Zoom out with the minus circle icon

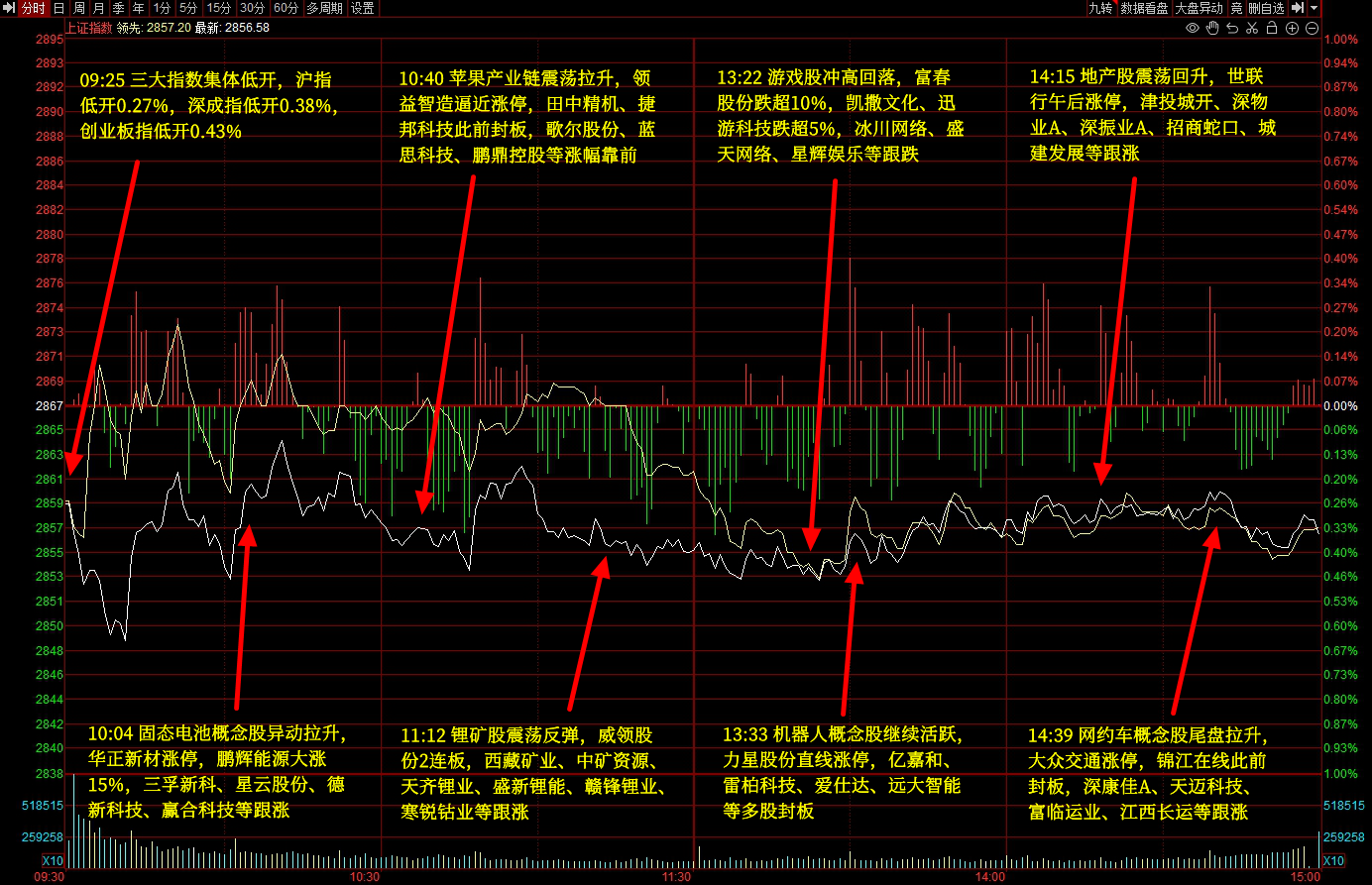(1312, 28)
